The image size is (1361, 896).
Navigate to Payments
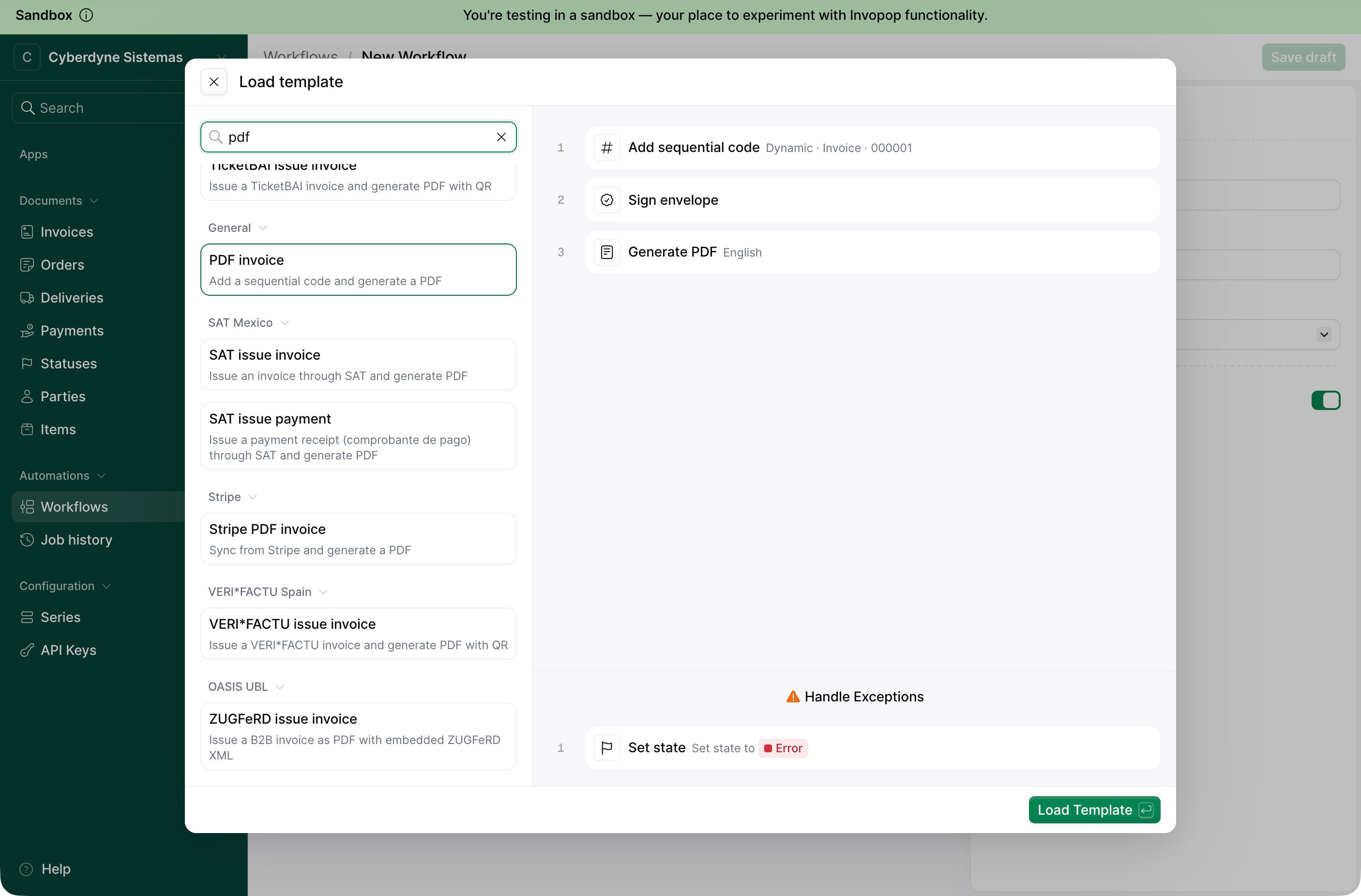72,331
